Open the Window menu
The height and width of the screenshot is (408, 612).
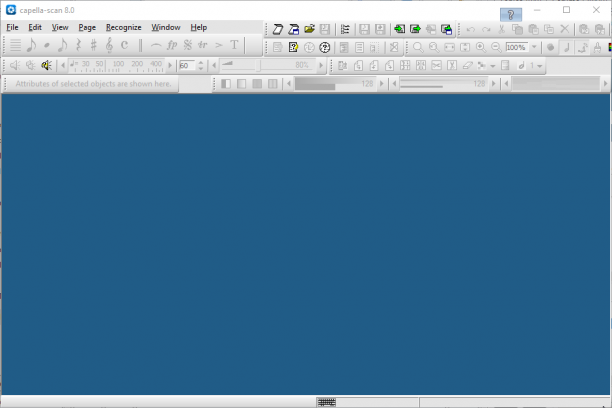[166, 27]
